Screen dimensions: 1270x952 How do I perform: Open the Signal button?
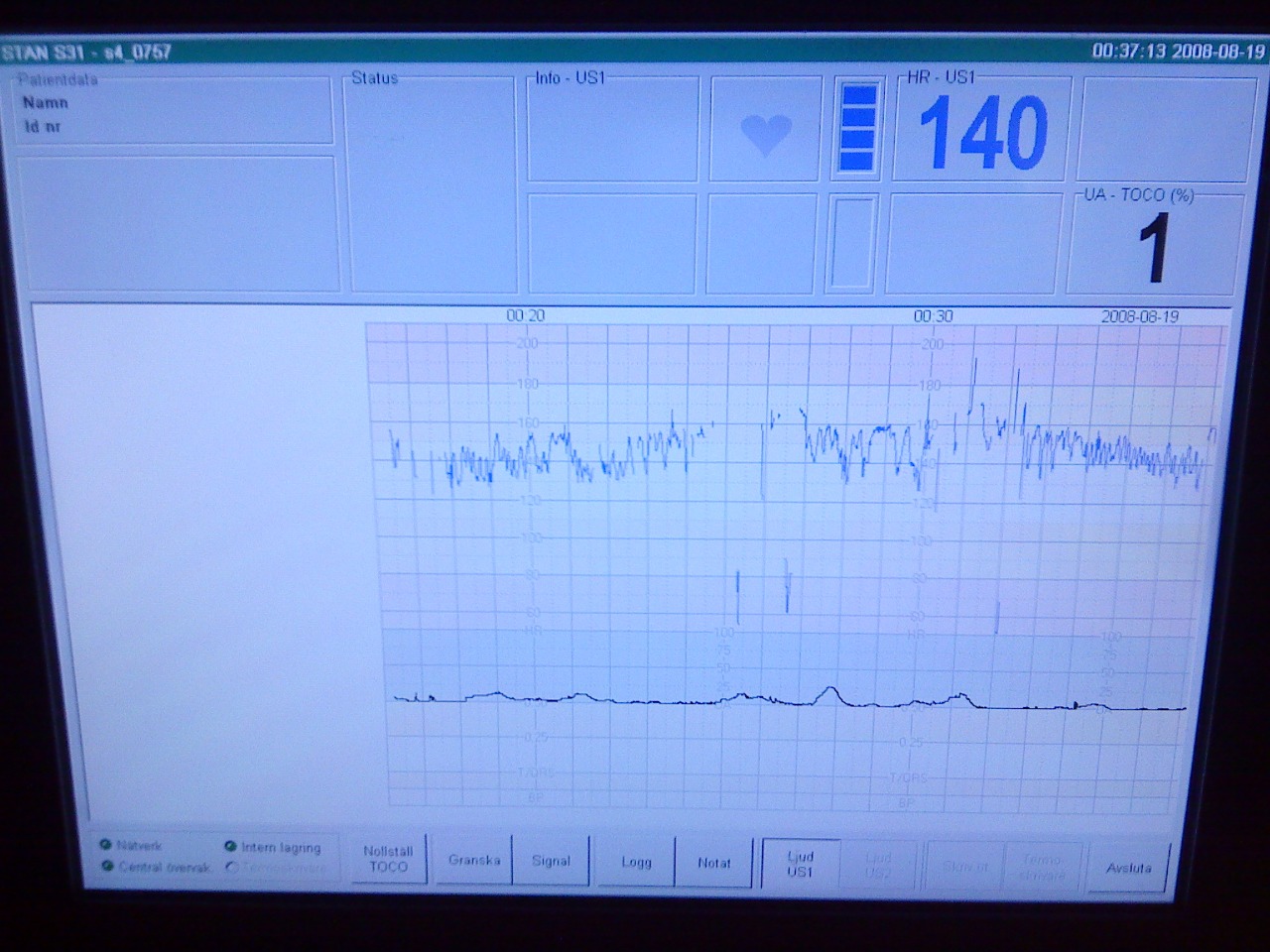click(551, 861)
